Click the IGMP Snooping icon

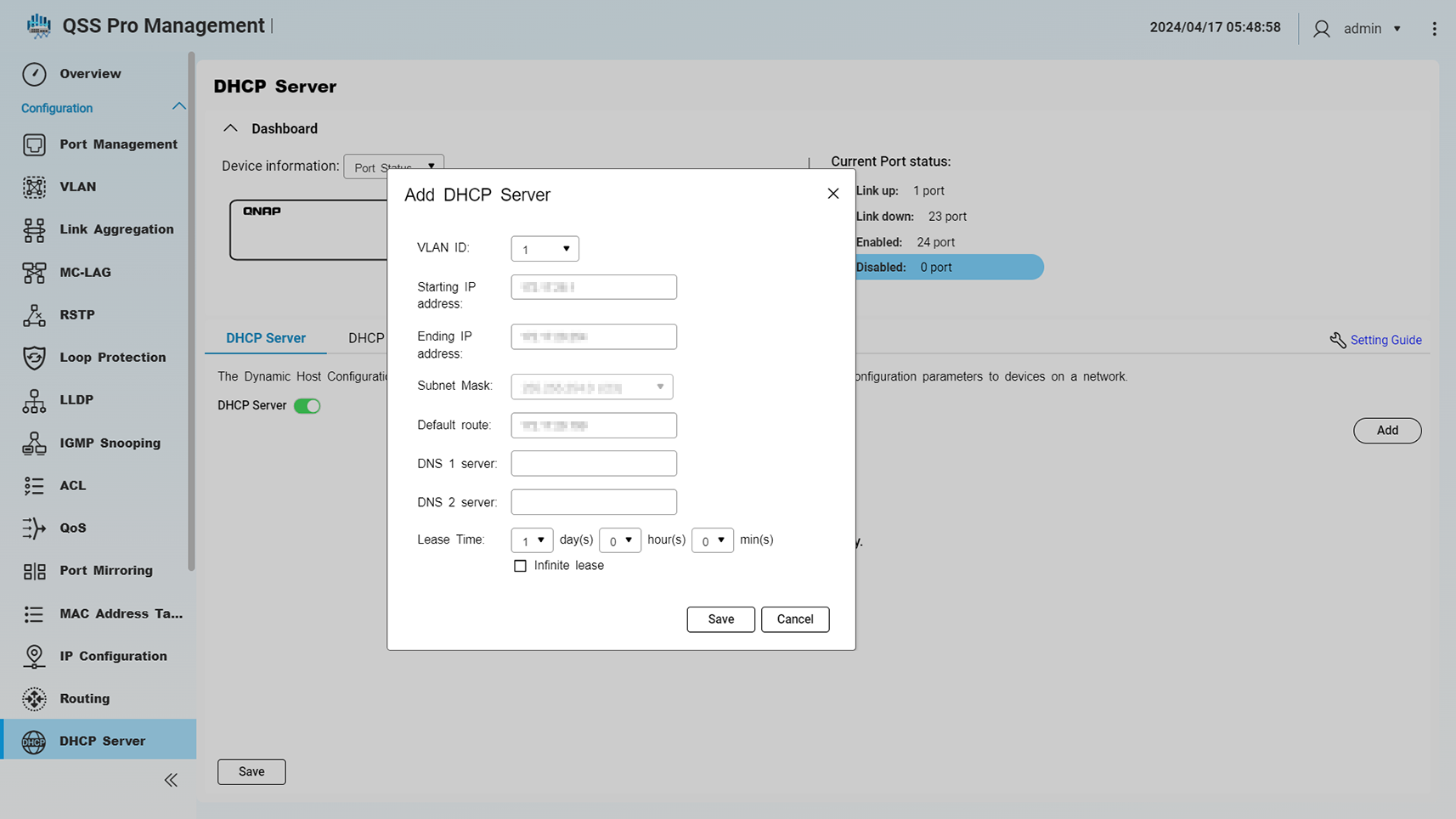pyautogui.click(x=34, y=443)
